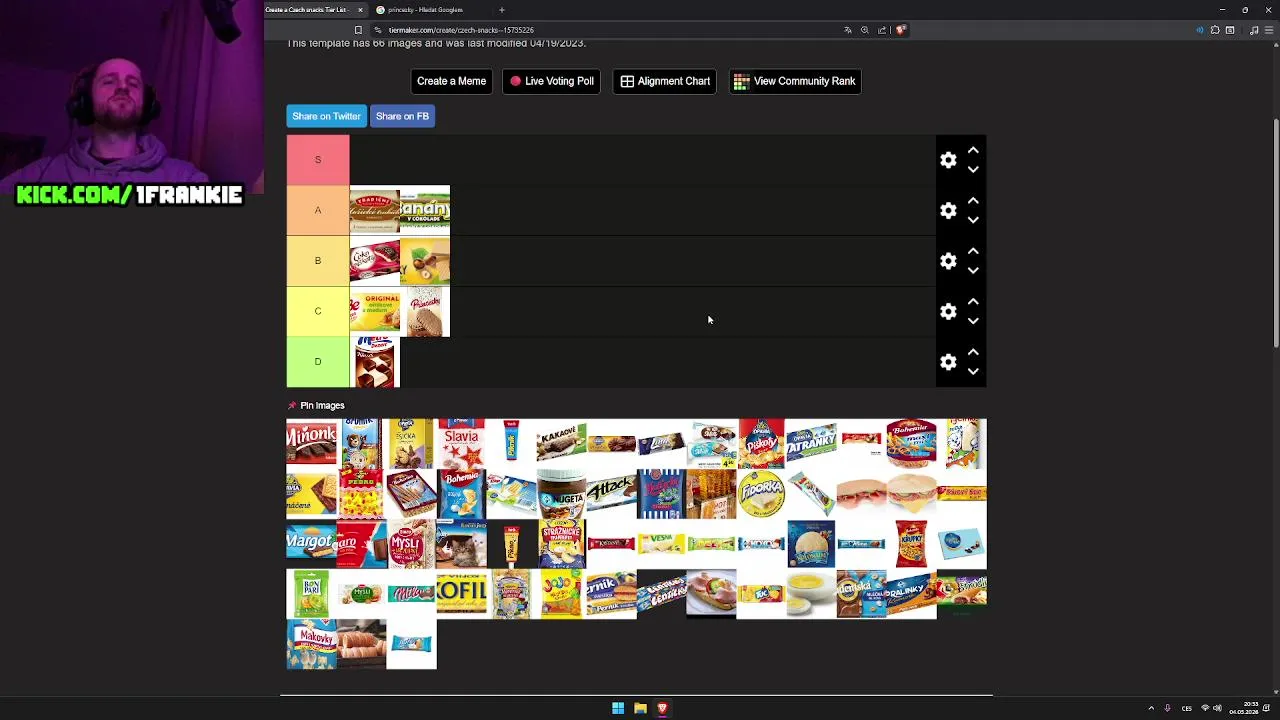Click the Create a Meme button
Screen dimensions: 1280x720
(x=451, y=81)
